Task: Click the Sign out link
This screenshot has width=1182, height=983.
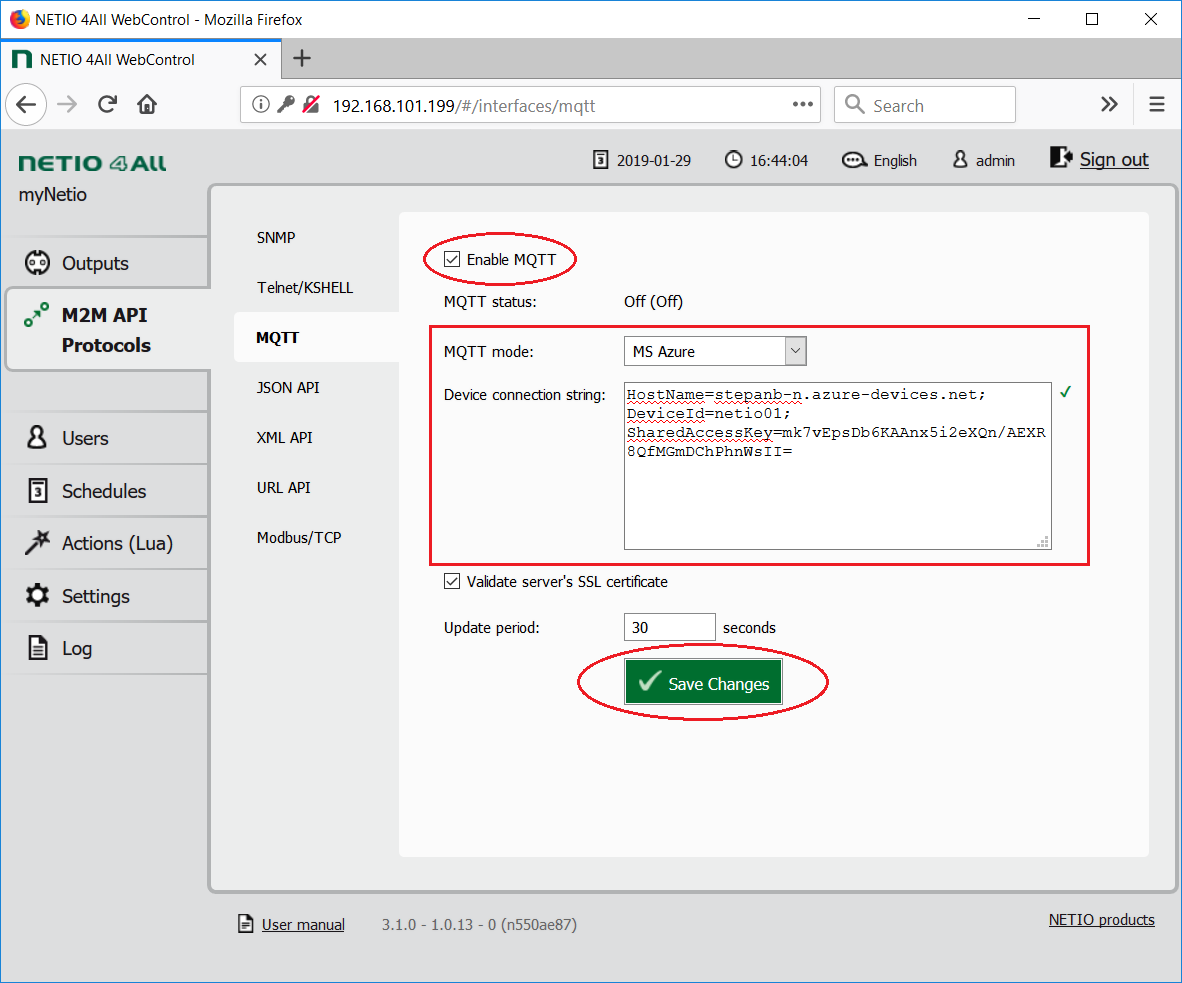Action: (x=1113, y=159)
